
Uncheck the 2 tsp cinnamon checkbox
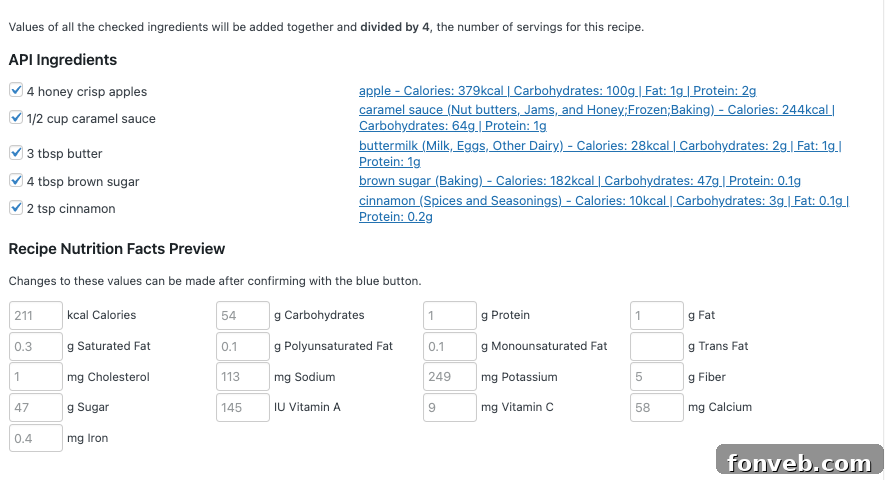(16, 208)
